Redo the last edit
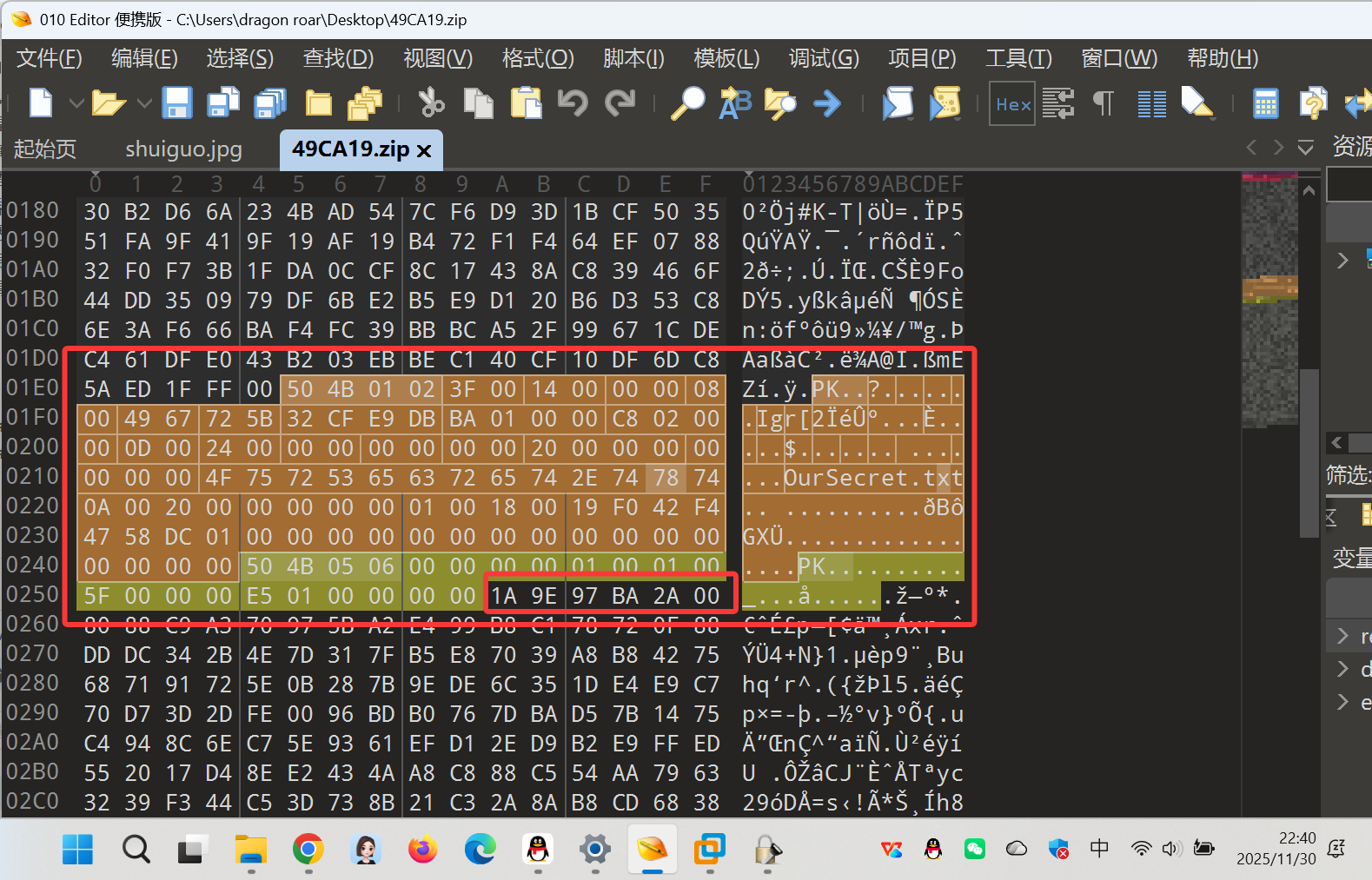1372x880 pixels. coord(620,103)
